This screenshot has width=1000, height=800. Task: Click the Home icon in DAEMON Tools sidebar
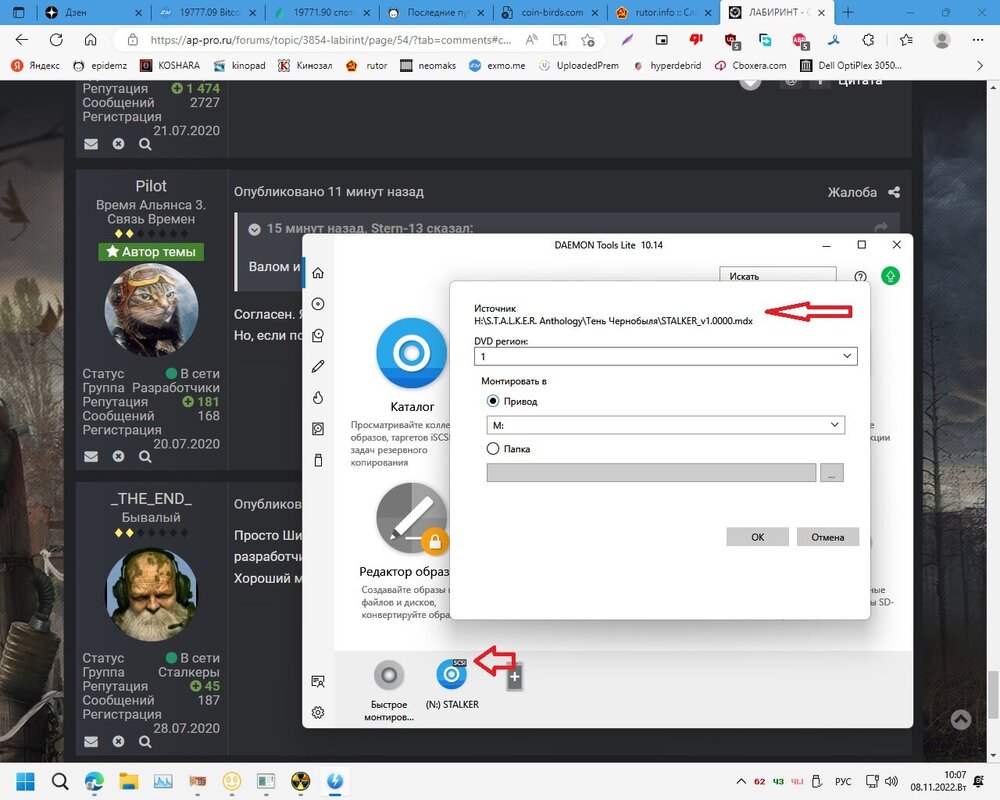(x=318, y=273)
